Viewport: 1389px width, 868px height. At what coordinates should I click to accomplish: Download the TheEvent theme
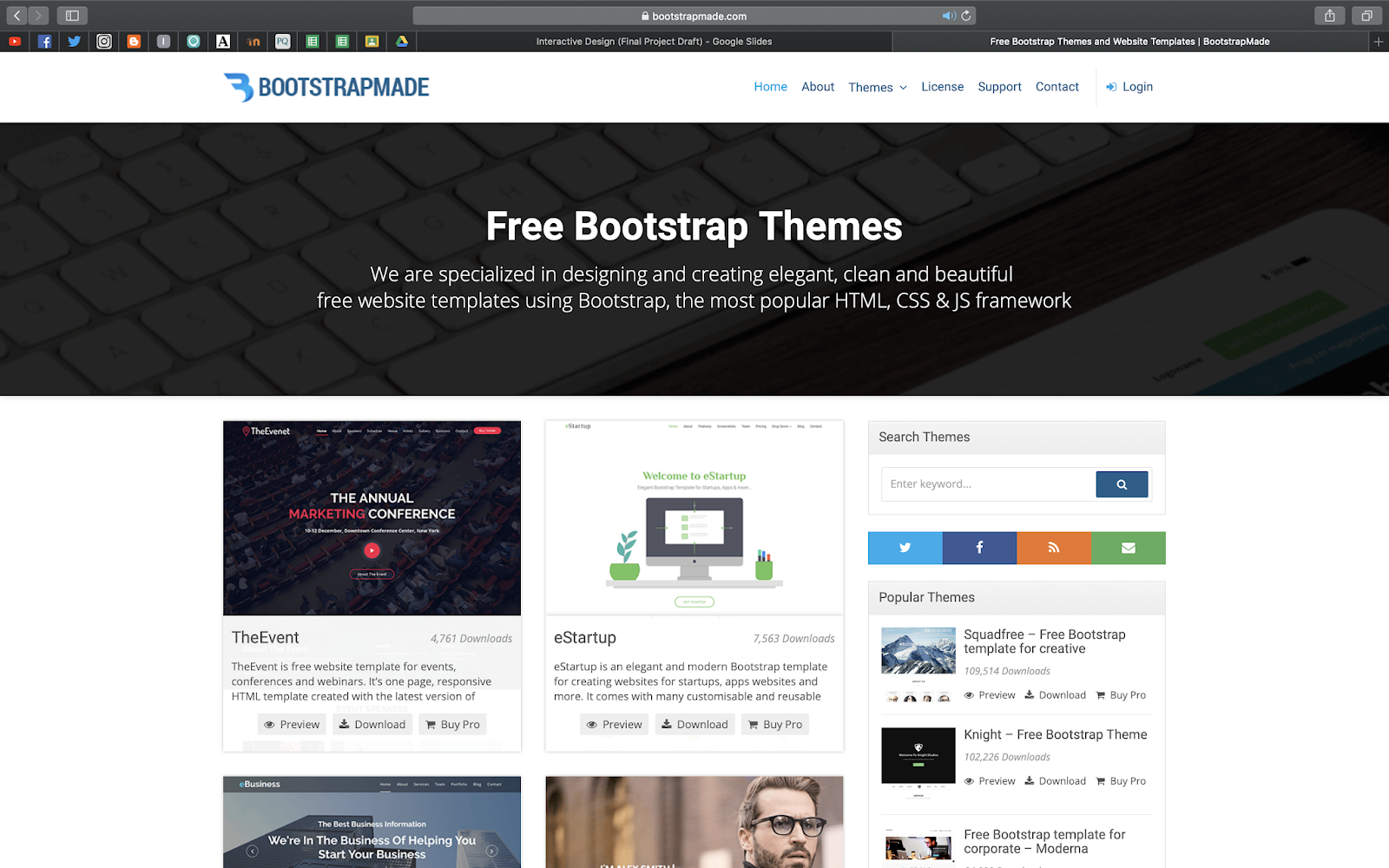click(x=372, y=724)
